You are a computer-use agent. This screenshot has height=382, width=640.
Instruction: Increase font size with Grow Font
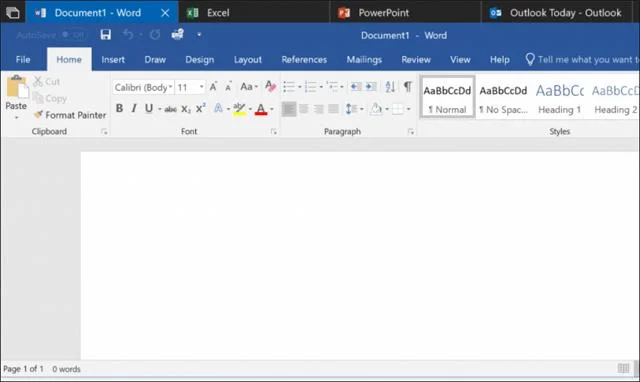213,87
